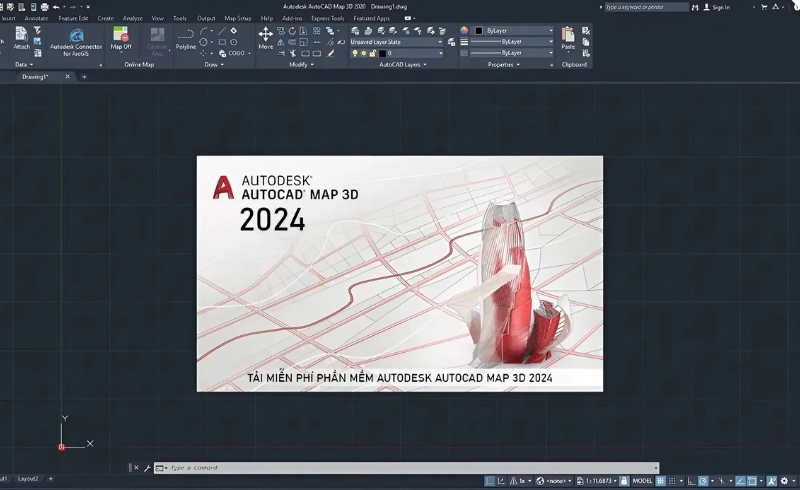Screen dimensions: 800x490
Task: Switch to the Analyze ribbon tab
Action: point(133,18)
